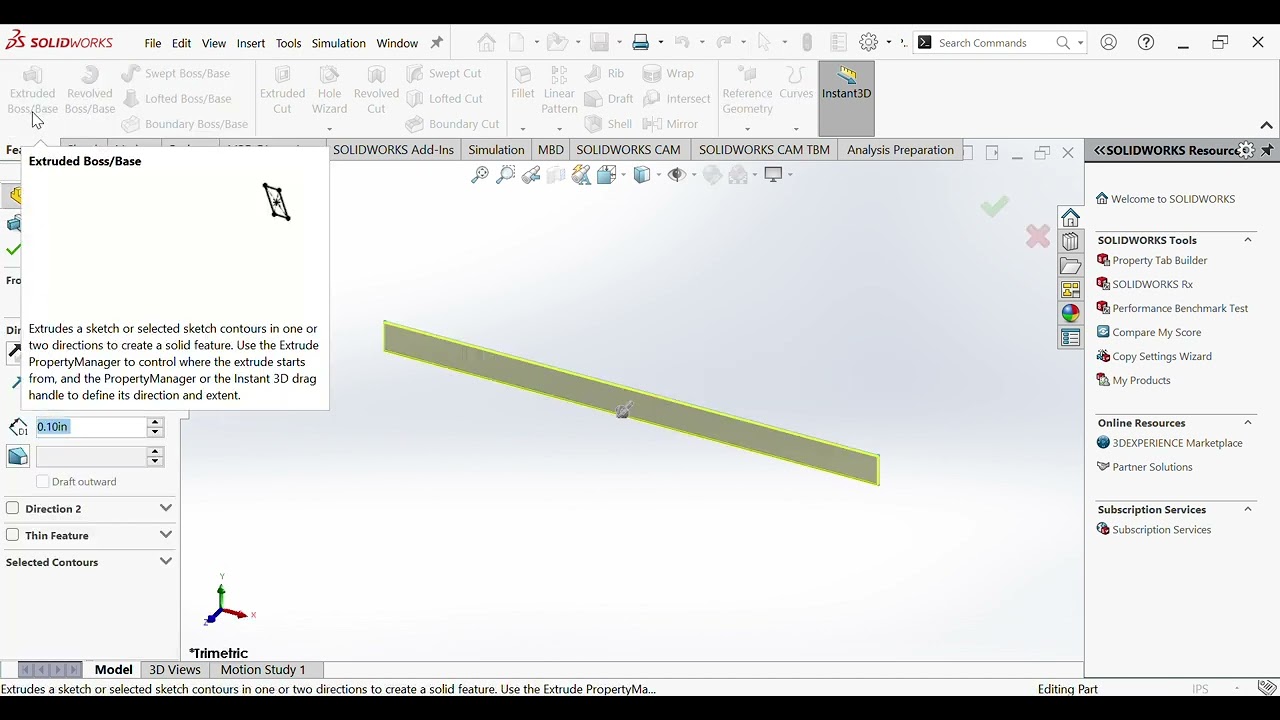
Task: Choose the Rib command
Action: [604, 73]
